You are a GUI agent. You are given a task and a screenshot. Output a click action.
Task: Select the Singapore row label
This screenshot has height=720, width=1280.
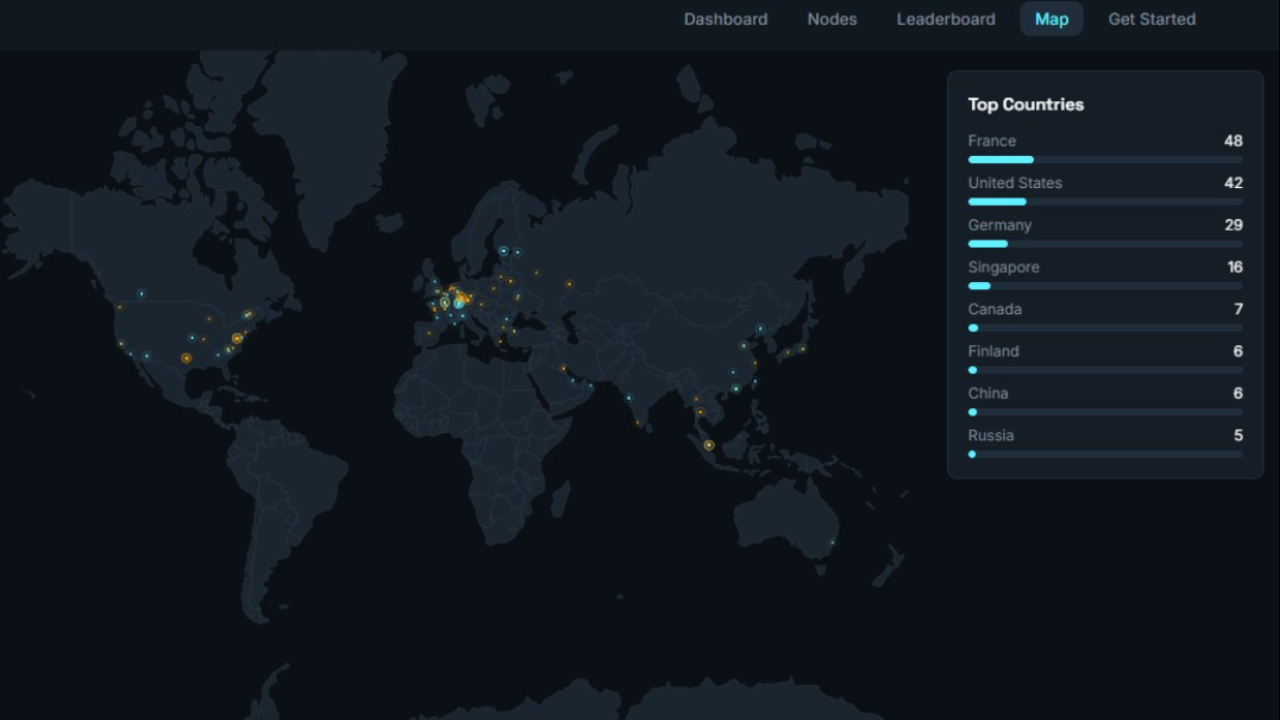pyautogui.click(x=1004, y=267)
